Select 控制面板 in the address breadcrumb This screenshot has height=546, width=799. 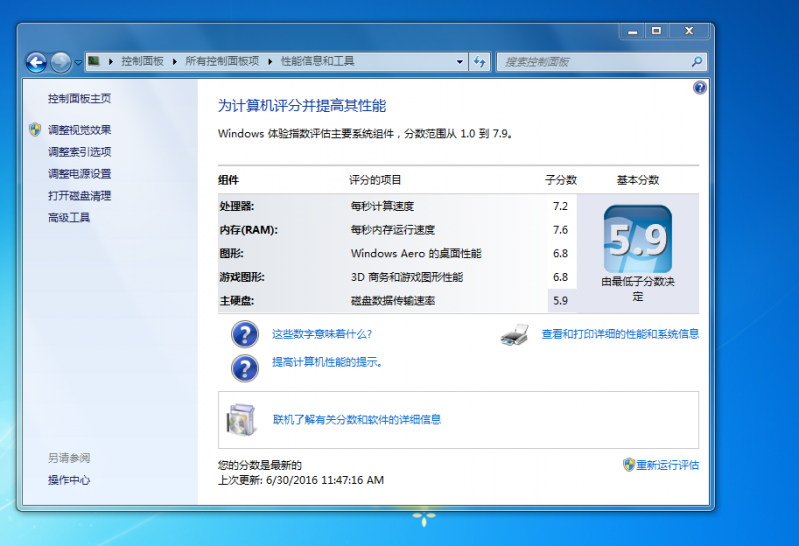tap(142, 61)
